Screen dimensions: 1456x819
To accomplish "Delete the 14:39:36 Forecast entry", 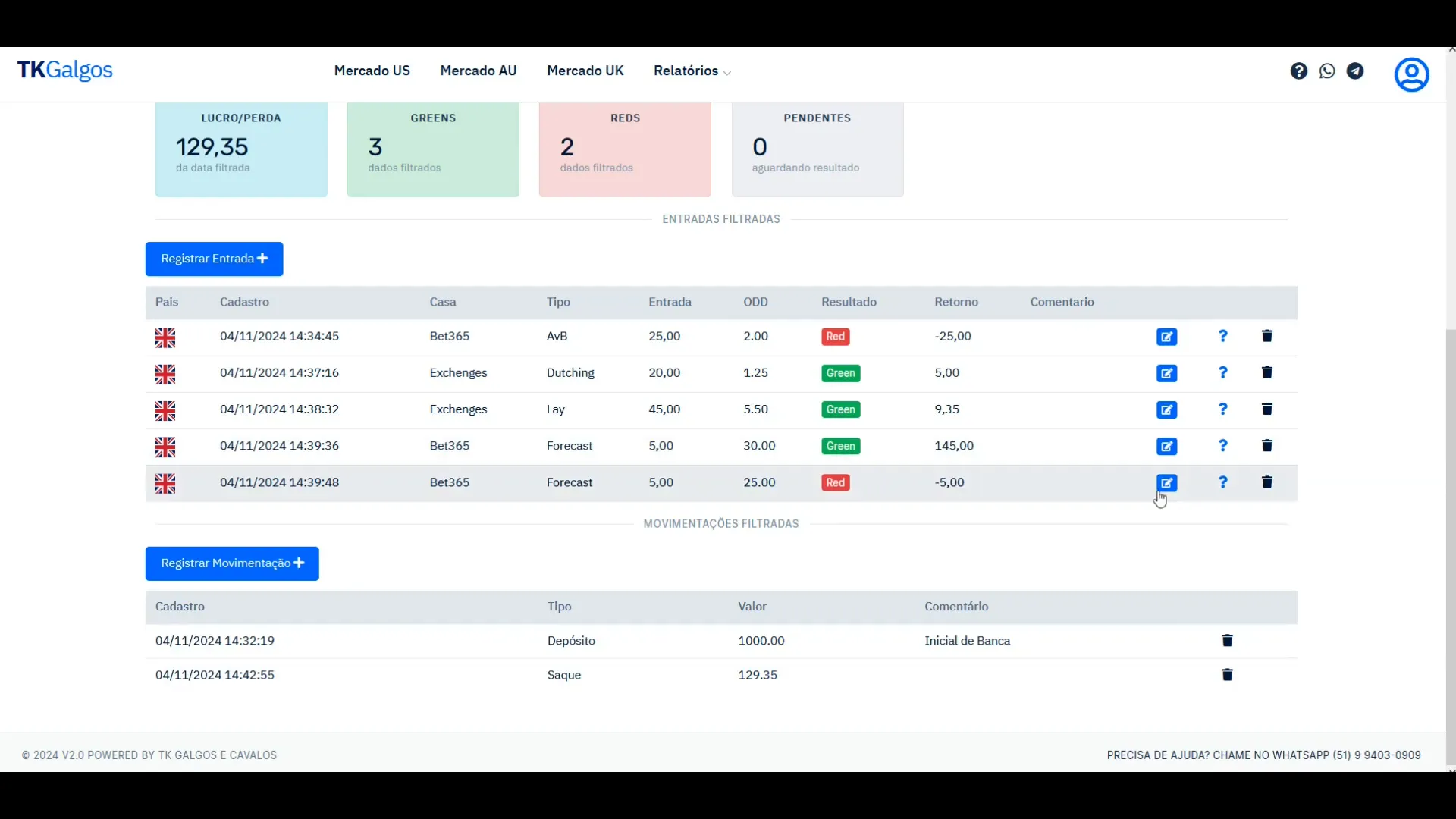I will [x=1266, y=445].
